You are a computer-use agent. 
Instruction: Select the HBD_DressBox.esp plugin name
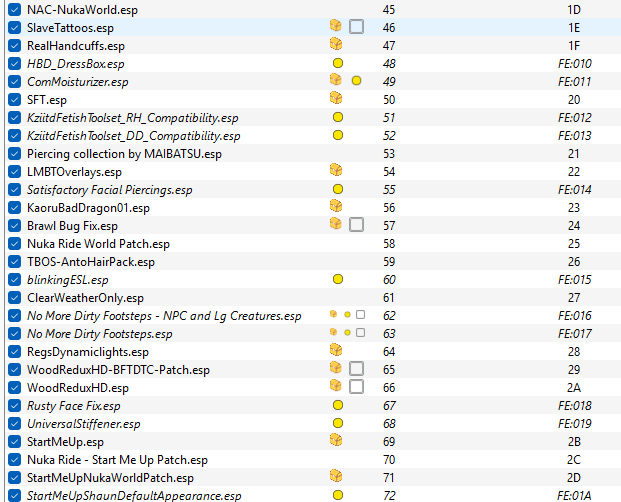76,64
